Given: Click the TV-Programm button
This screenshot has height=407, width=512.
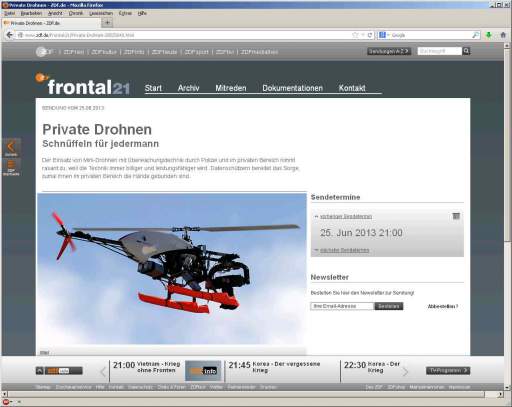Looking at the screenshot, I should click(x=448, y=370).
